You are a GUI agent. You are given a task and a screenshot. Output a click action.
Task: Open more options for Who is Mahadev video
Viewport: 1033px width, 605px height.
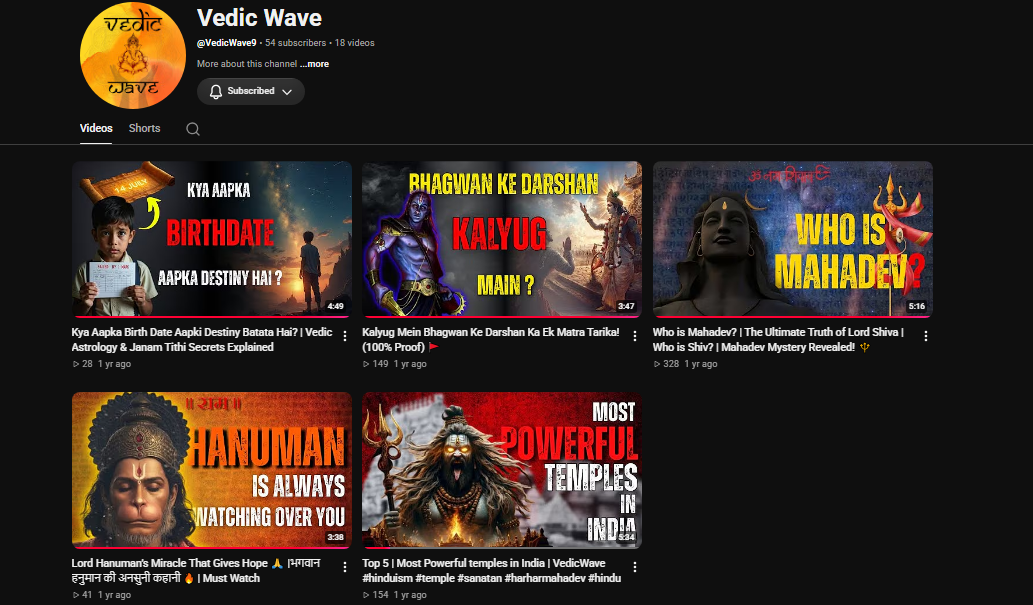point(926,336)
